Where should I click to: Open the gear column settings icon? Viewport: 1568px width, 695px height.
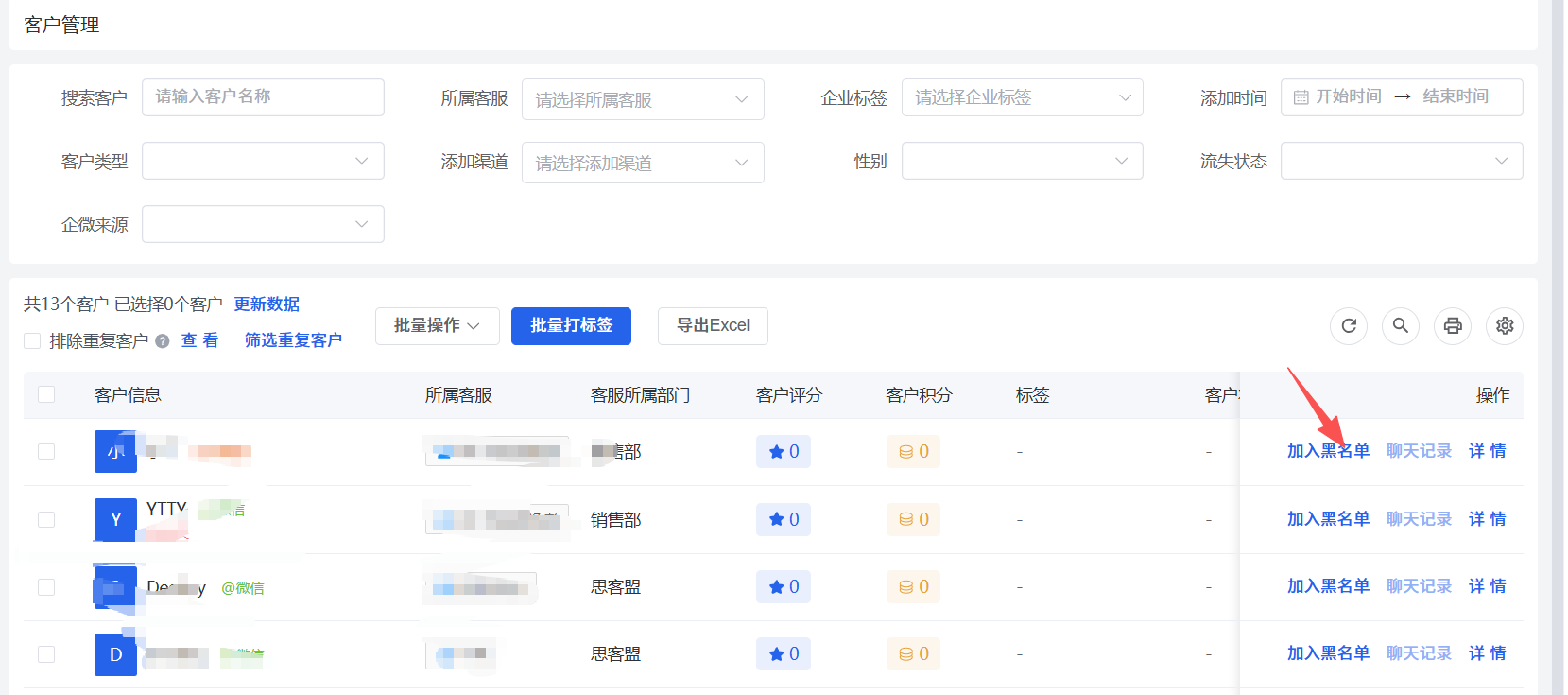pyautogui.click(x=1505, y=326)
